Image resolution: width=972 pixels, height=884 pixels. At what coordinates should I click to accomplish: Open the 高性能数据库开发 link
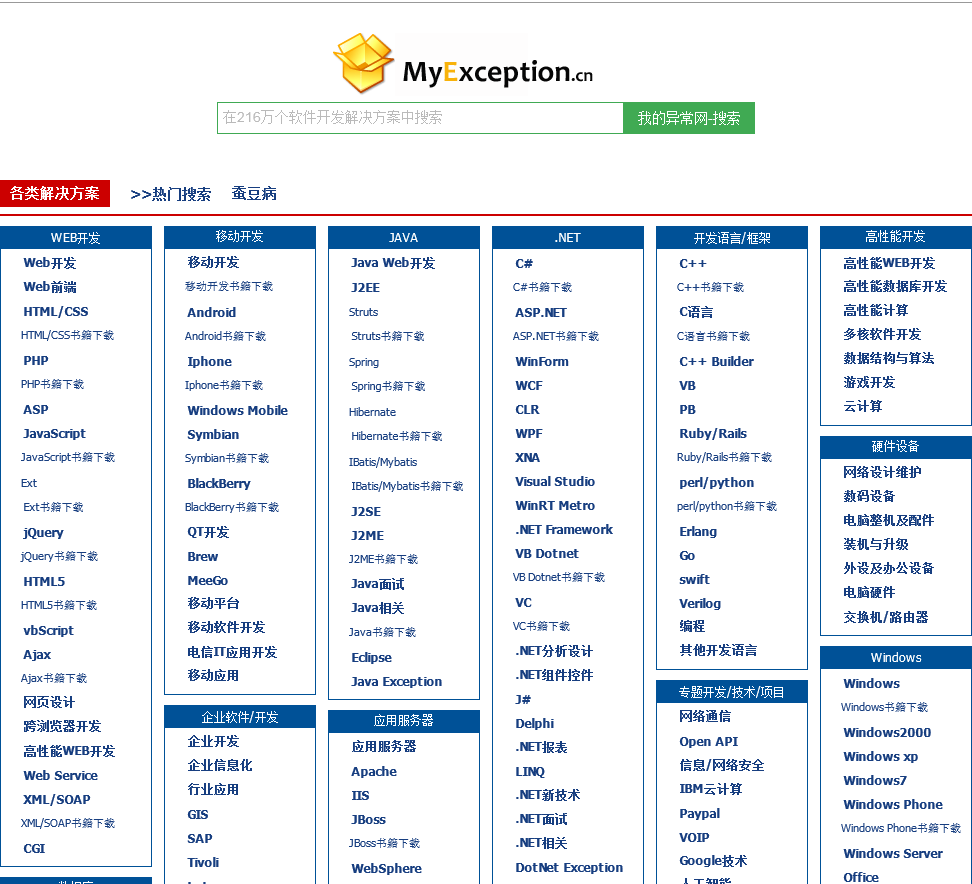click(x=895, y=286)
